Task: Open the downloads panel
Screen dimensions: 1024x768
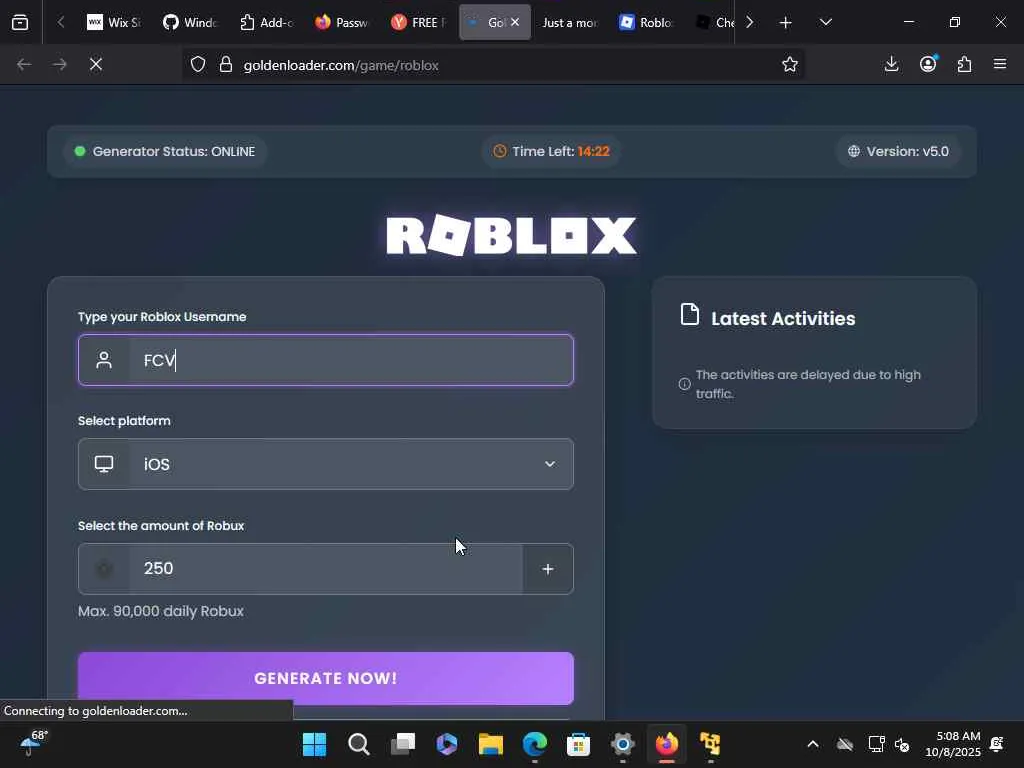Action: (891, 64)
